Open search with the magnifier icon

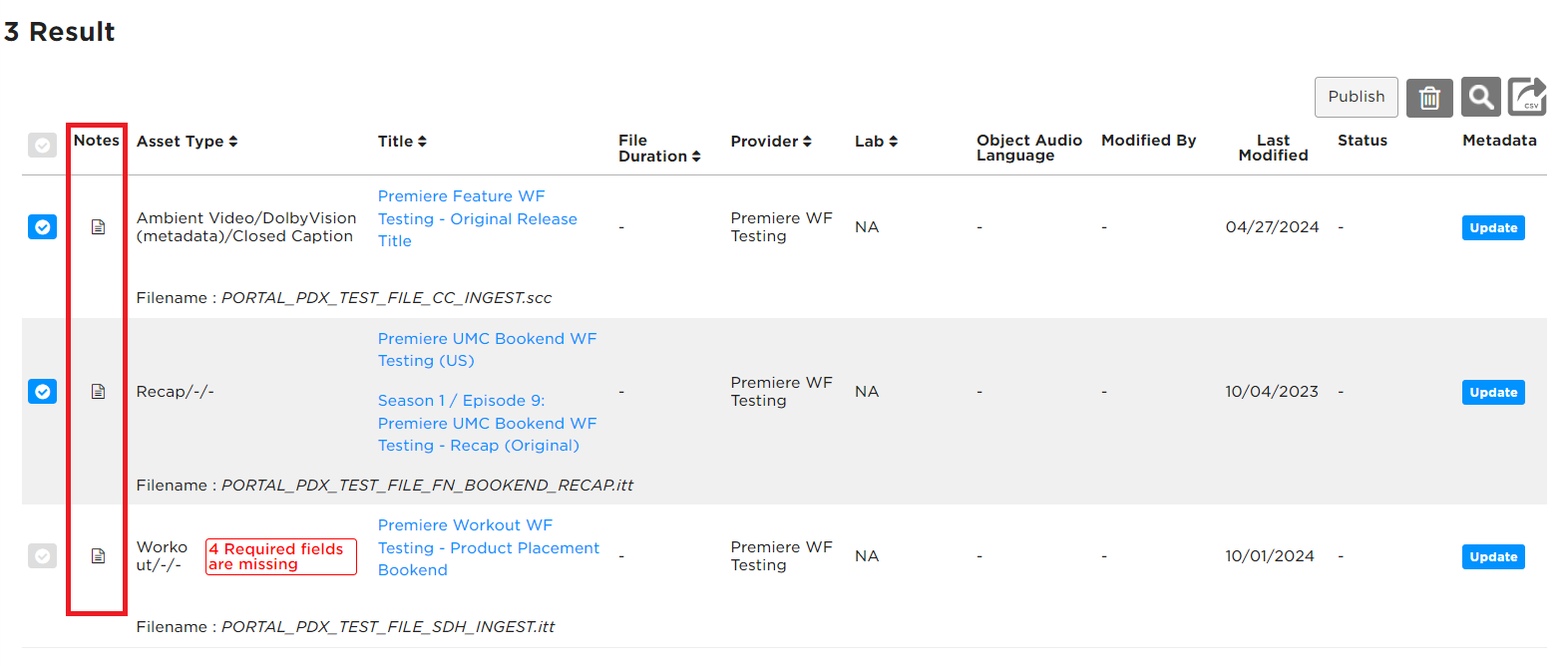coord(1481,98)
